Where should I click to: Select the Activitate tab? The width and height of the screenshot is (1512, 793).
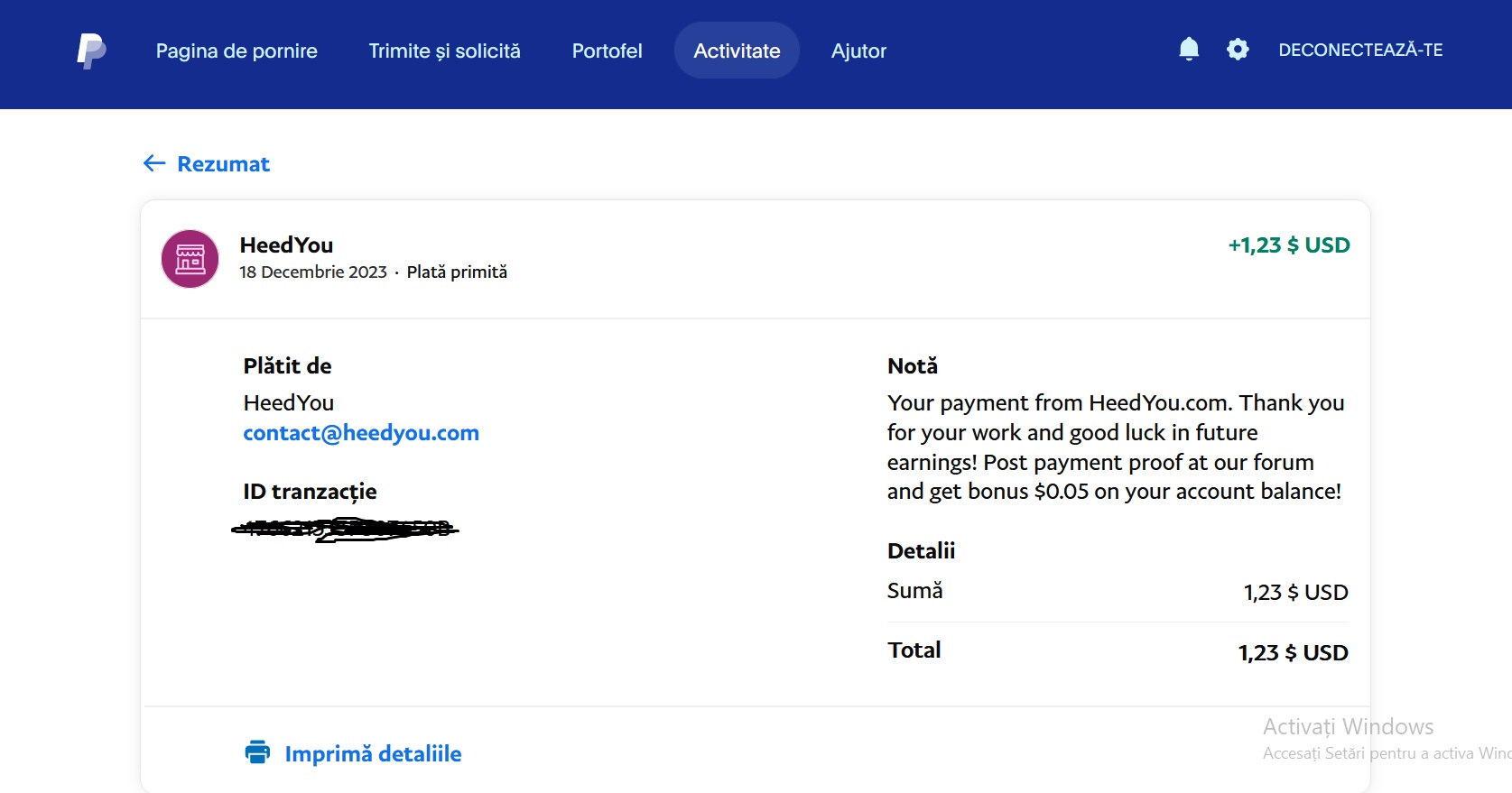point(737,51)
